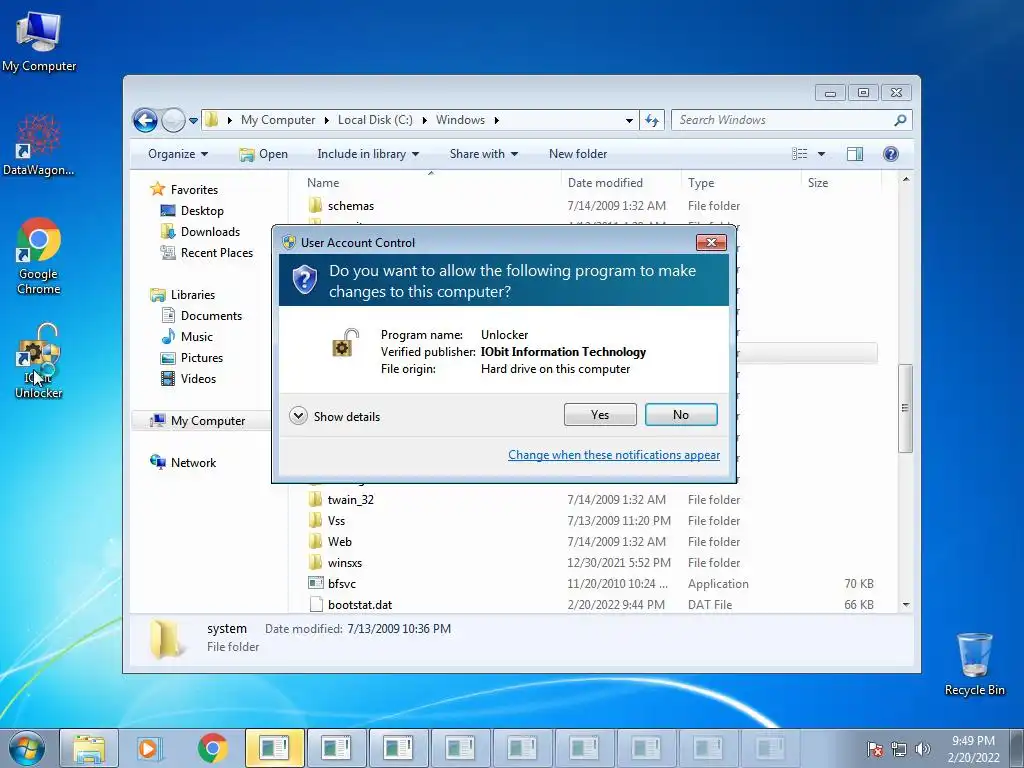This screenshot has height=768, width=1024.
Task: Close the User Account Control dialog
Action: click(711, 242)
